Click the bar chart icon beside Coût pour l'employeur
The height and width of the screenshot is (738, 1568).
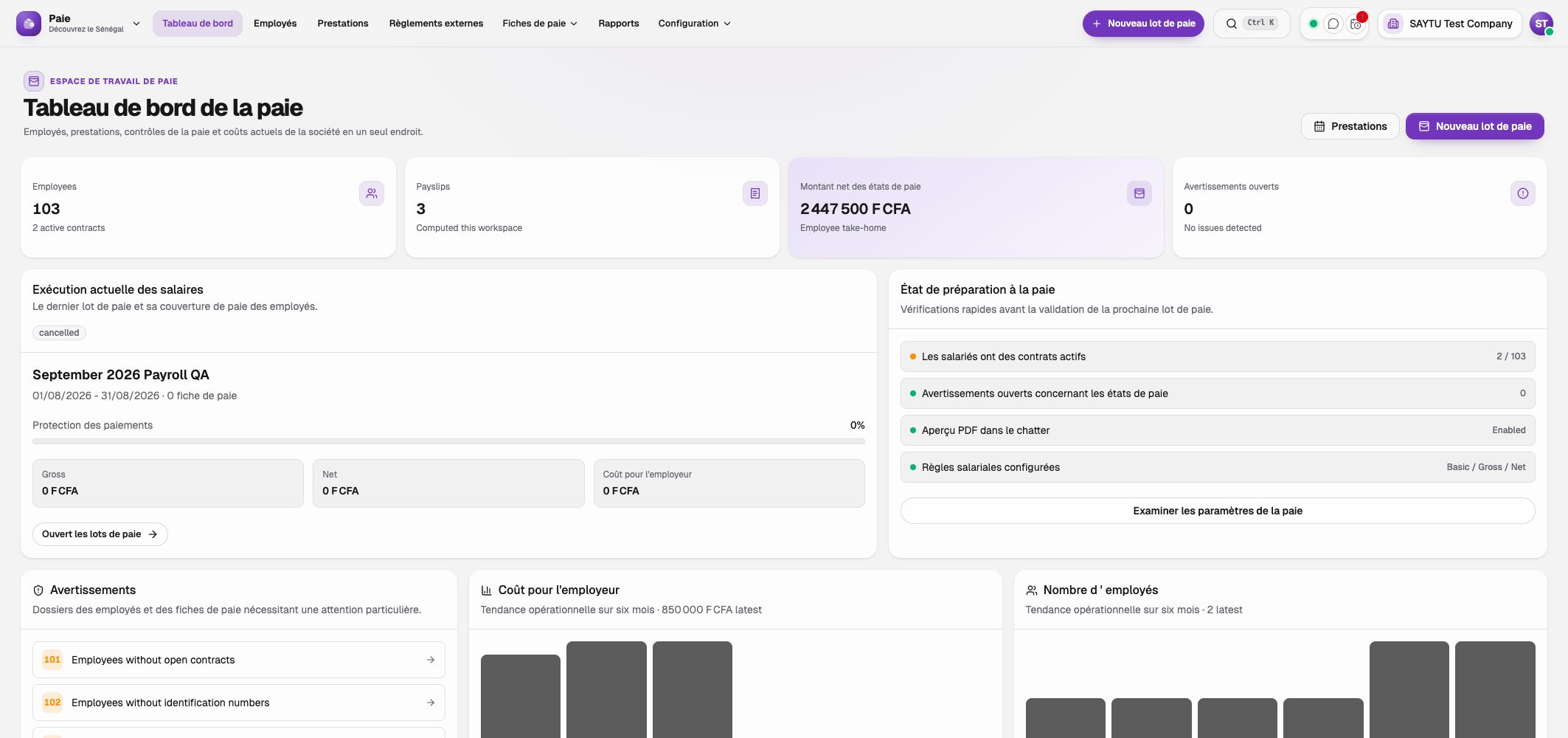487,590
